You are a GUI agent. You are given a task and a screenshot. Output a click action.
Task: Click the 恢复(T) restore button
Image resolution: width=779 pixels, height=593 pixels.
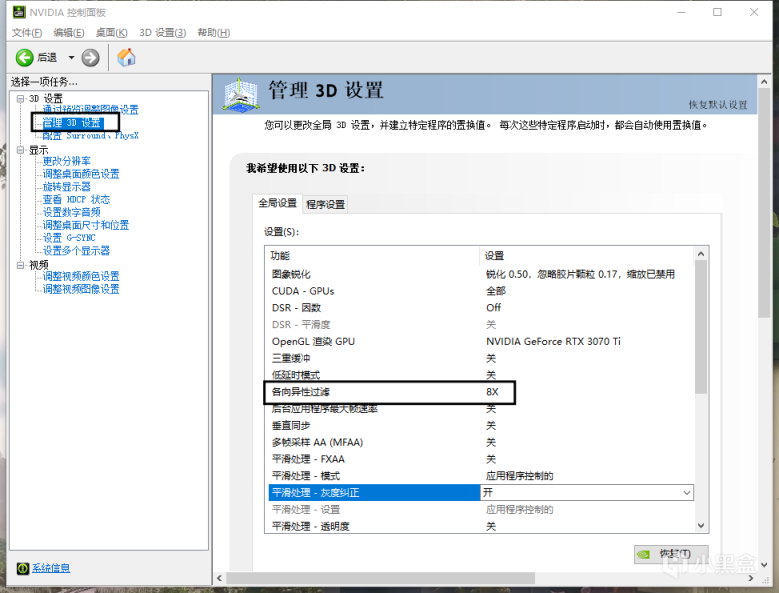pyautogui.click(x=671, y=554)
